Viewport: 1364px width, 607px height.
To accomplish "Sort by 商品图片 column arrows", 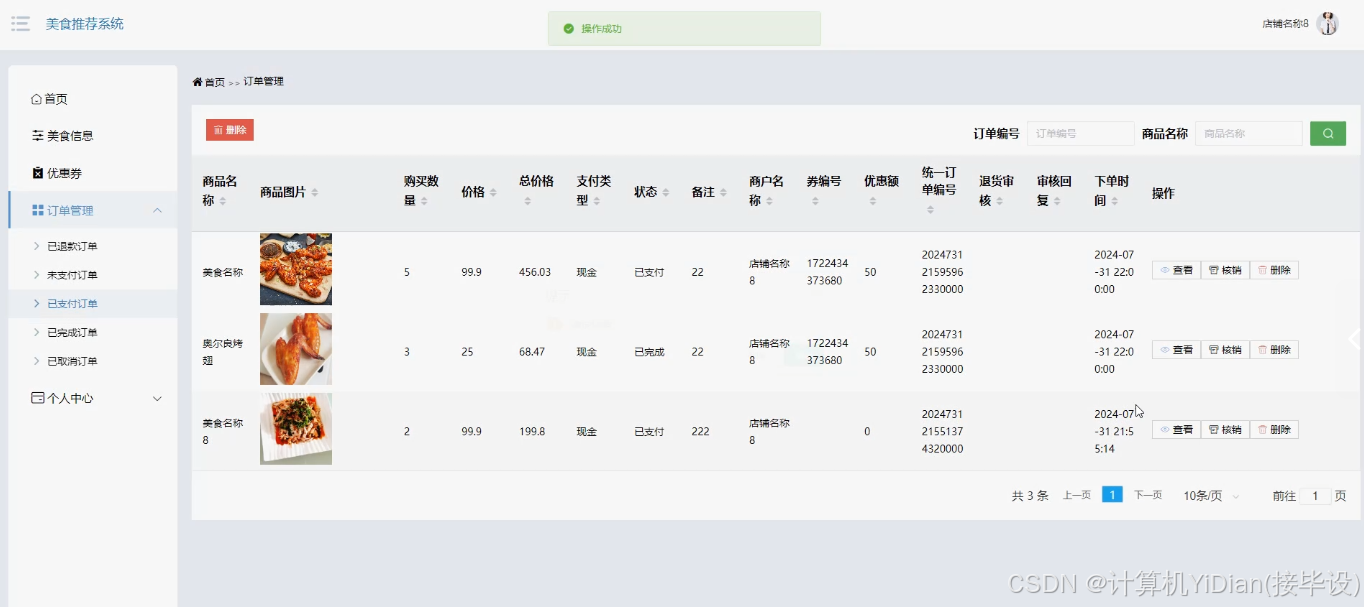I will point(315,192).
